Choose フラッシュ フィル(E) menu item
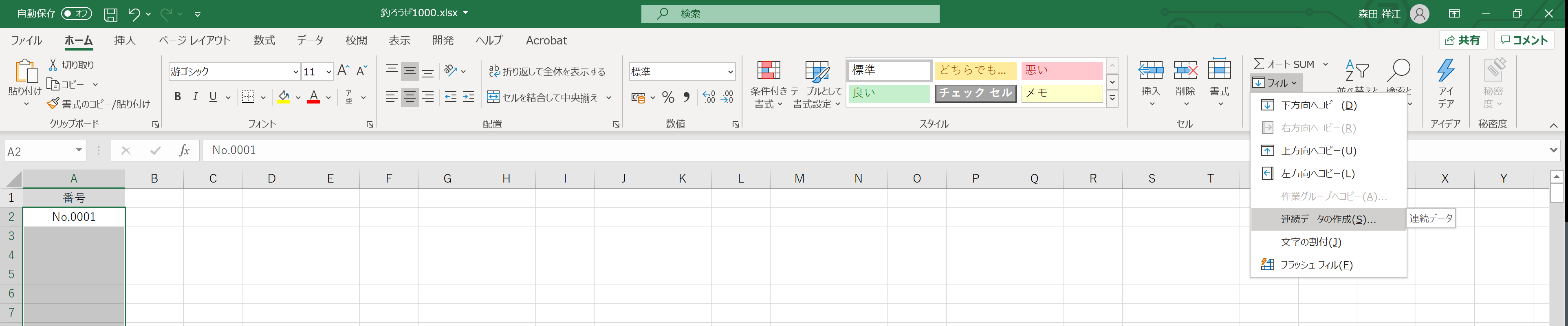1568x326 pixels. coord(1328,264)
